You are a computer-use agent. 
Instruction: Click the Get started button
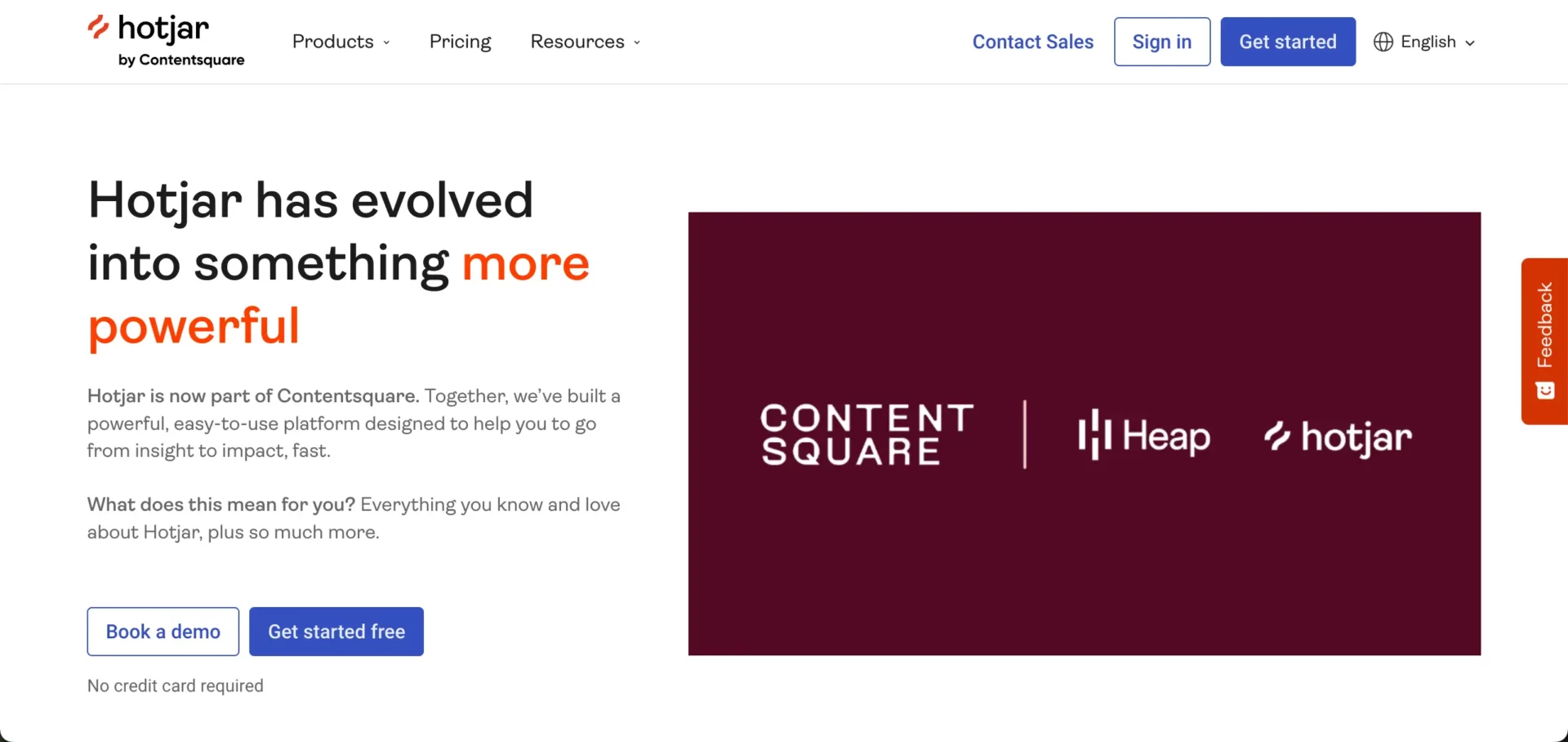(x=1287, y=42)
